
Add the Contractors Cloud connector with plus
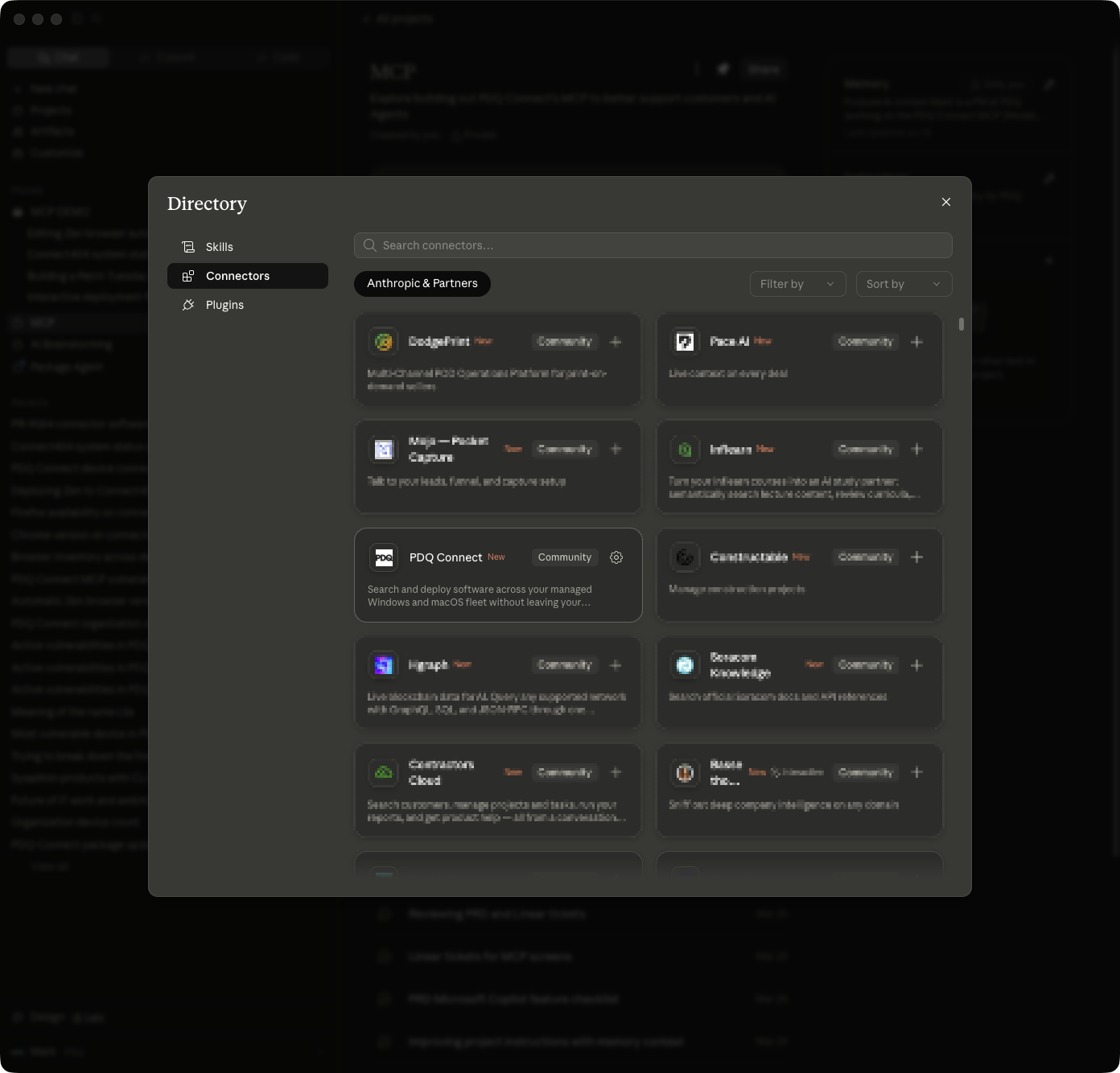pyautogui.click(x=616, y=772)
